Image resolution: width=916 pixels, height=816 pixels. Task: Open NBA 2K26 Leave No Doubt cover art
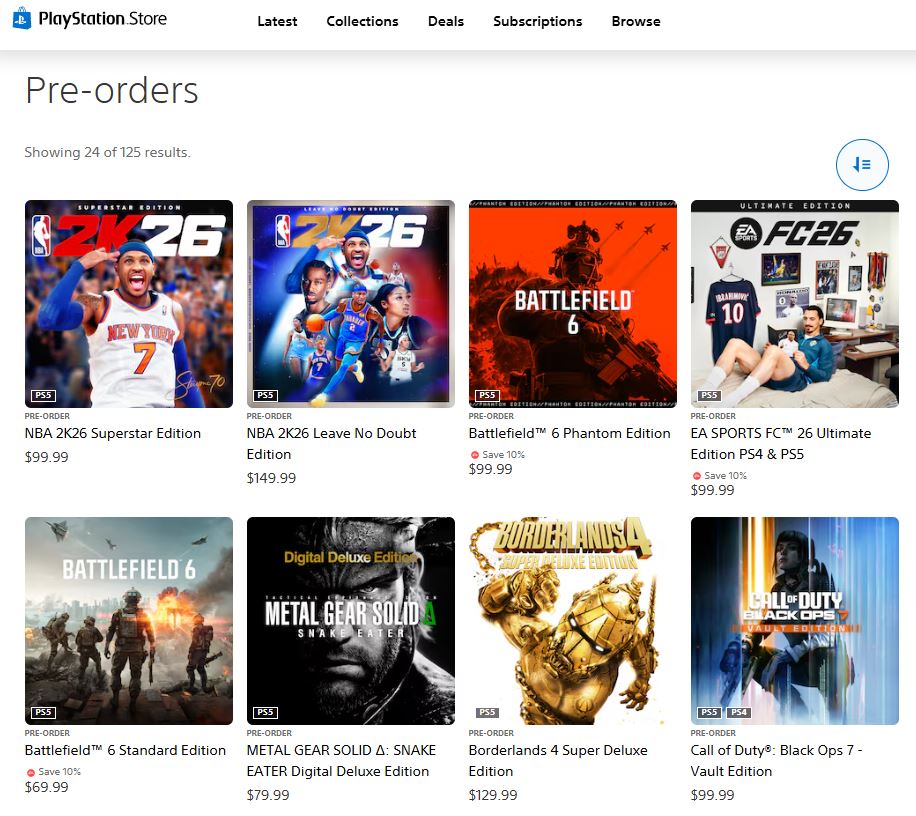[x=351, y=304]
